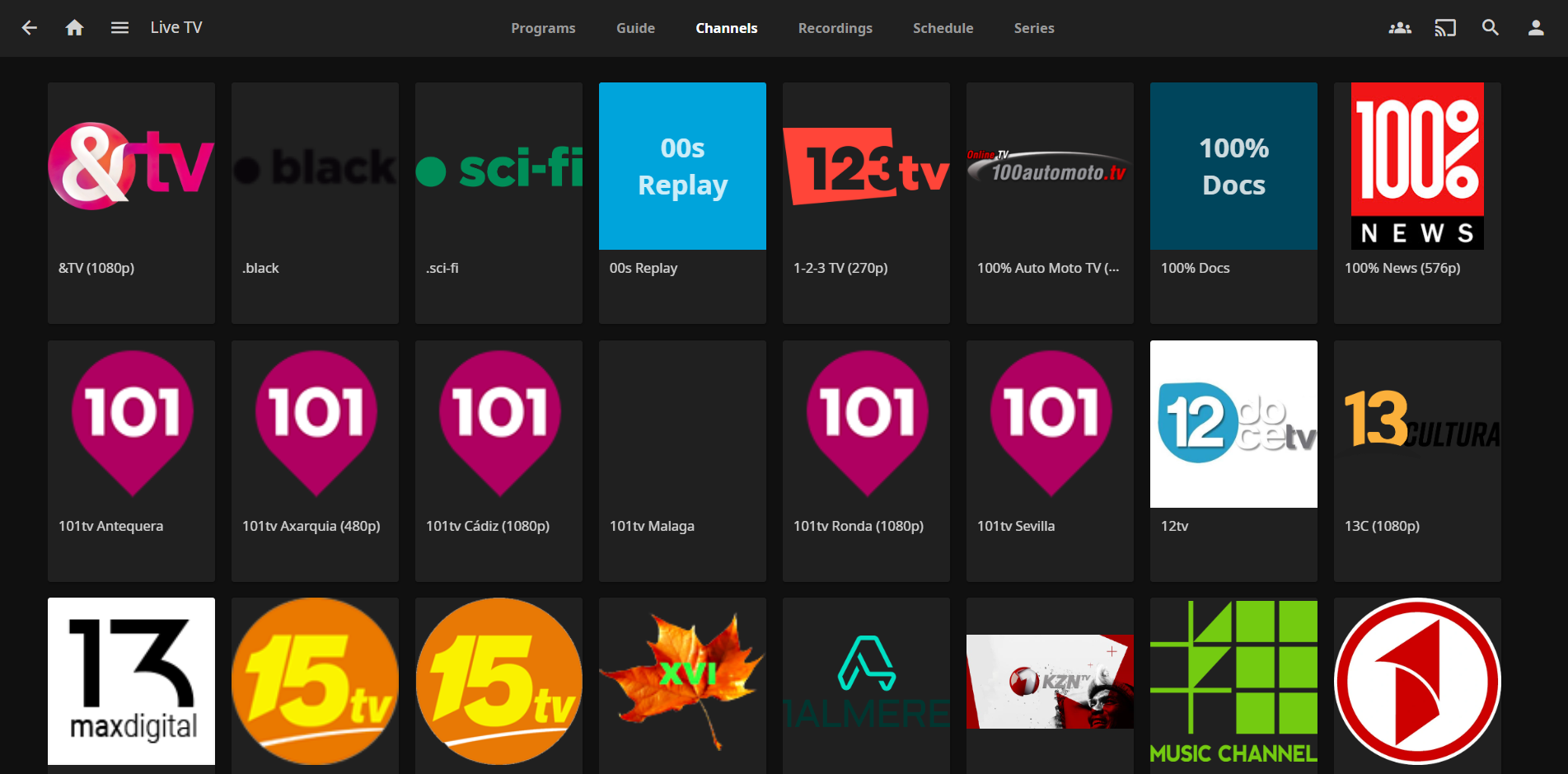
Task: Switch to the Programs tab
Action: 543,28
